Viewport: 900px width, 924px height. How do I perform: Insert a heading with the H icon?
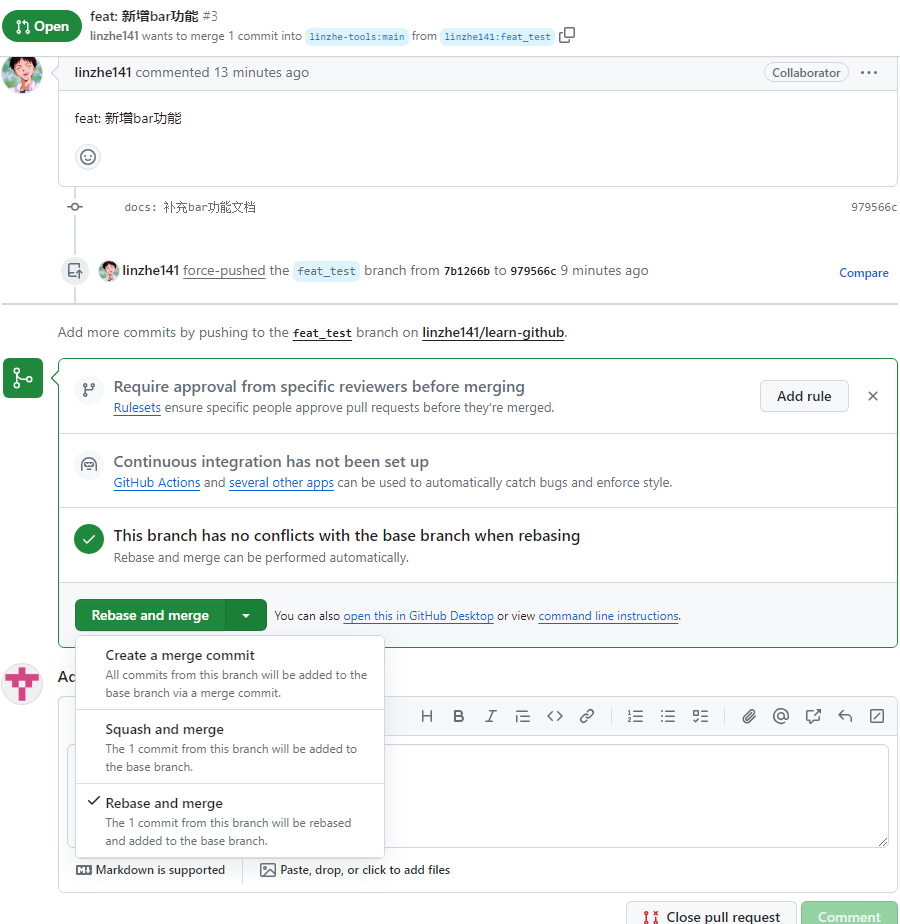[427, 716]
